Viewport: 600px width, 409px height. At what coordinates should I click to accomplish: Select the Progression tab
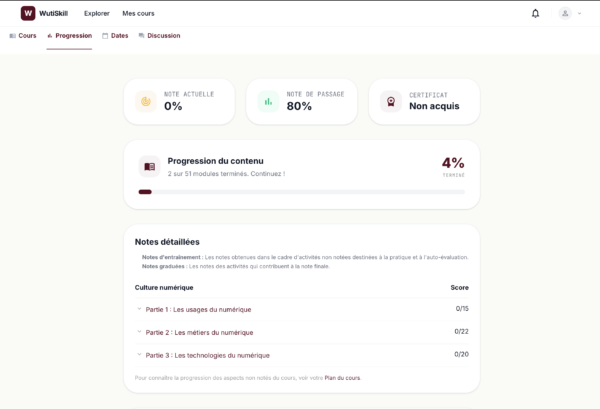[x=69, y=36]
